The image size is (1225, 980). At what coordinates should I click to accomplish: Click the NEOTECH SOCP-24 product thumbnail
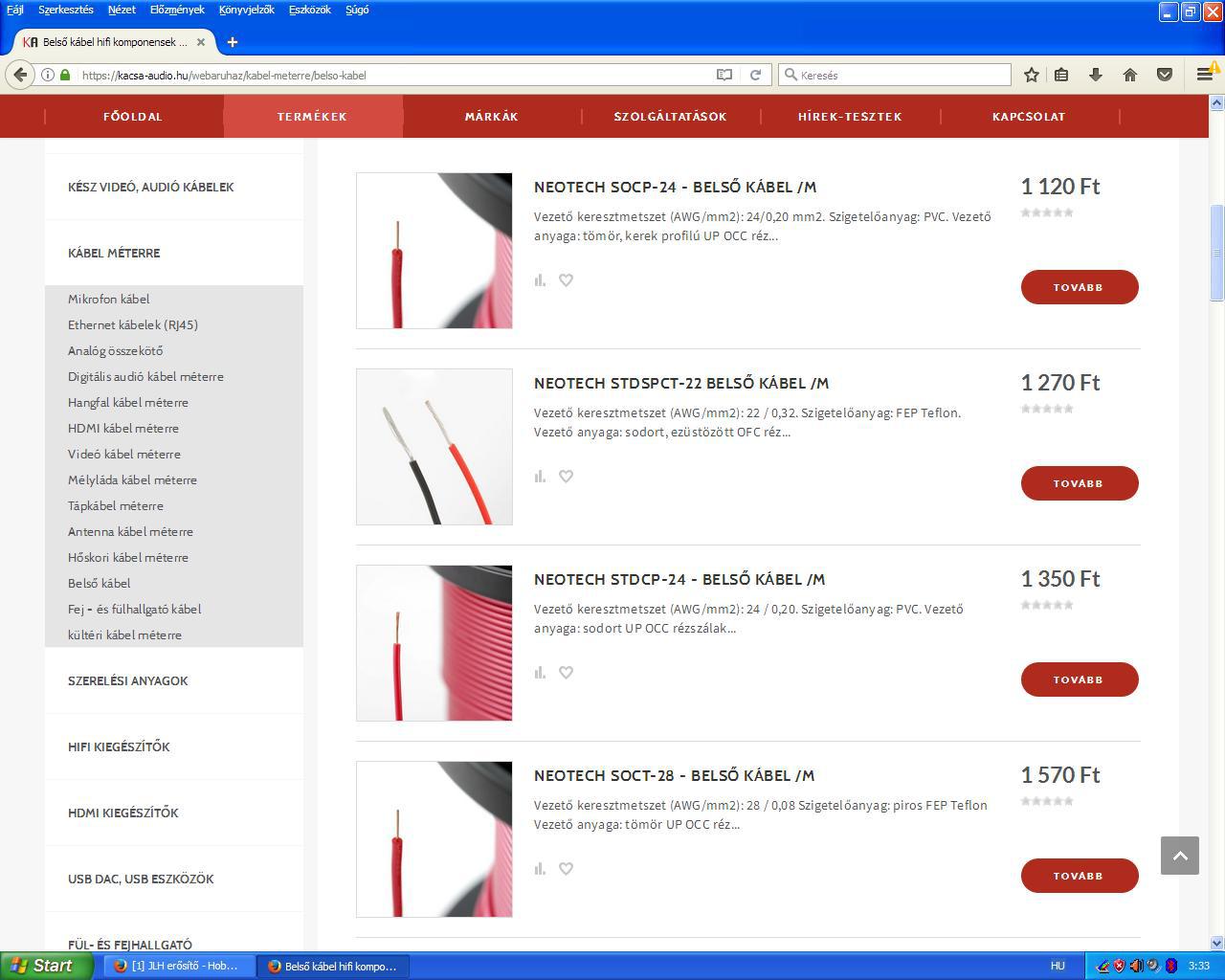tap(434, 251)
